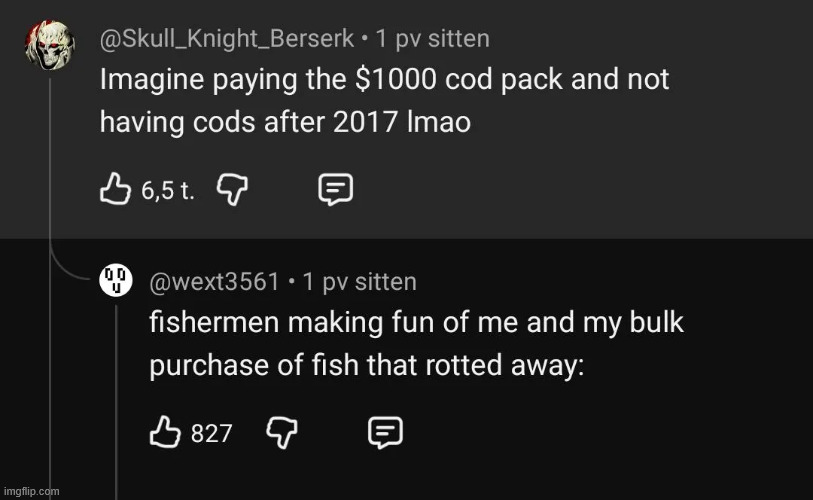This screenshot has height=500, width=813.
Task: Click the "6,5 t." like count
Action: [x=167, y=190]
